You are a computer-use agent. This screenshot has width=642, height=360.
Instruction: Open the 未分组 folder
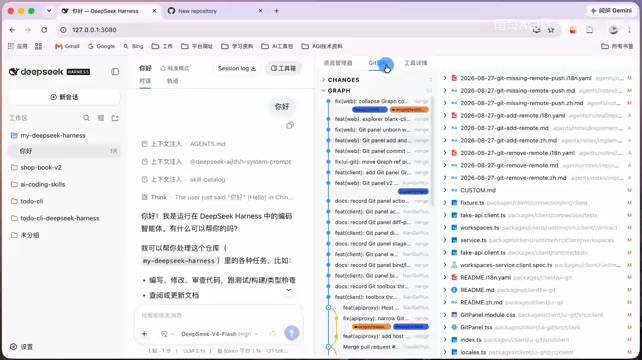click(29, 235)
